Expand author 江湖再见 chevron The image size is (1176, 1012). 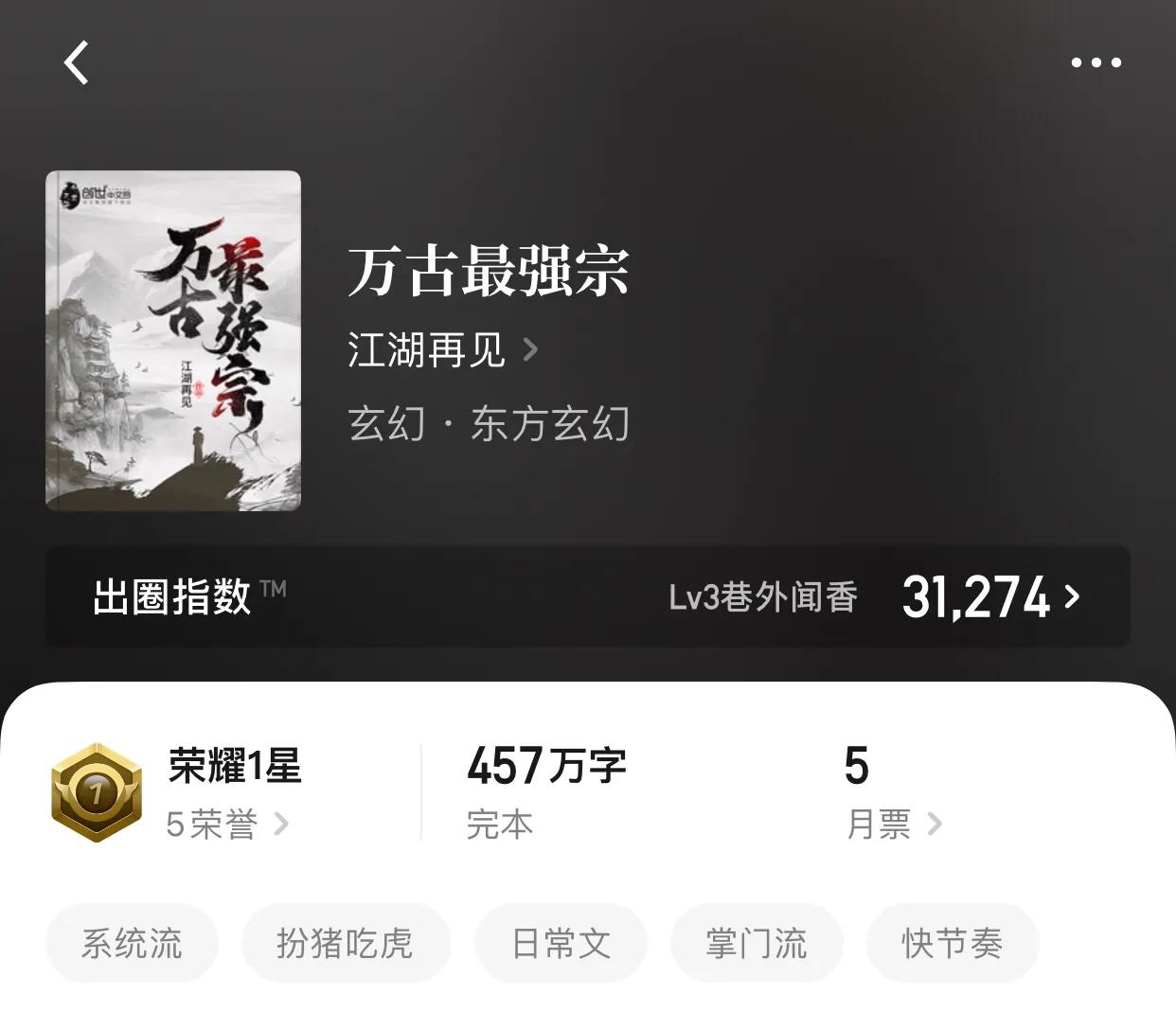coord(531,350)
